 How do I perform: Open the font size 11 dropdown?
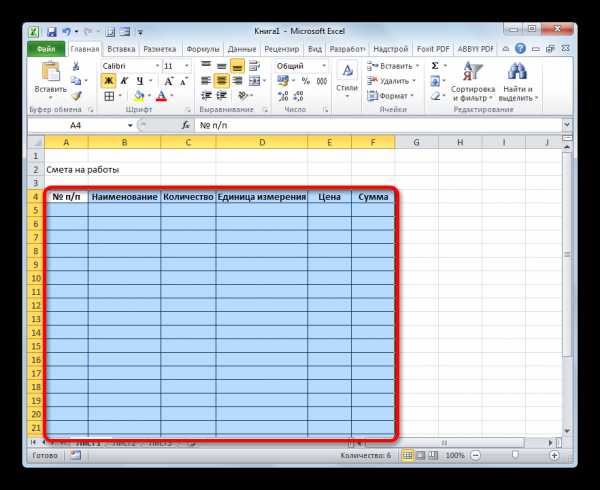(x=187, y=66)
